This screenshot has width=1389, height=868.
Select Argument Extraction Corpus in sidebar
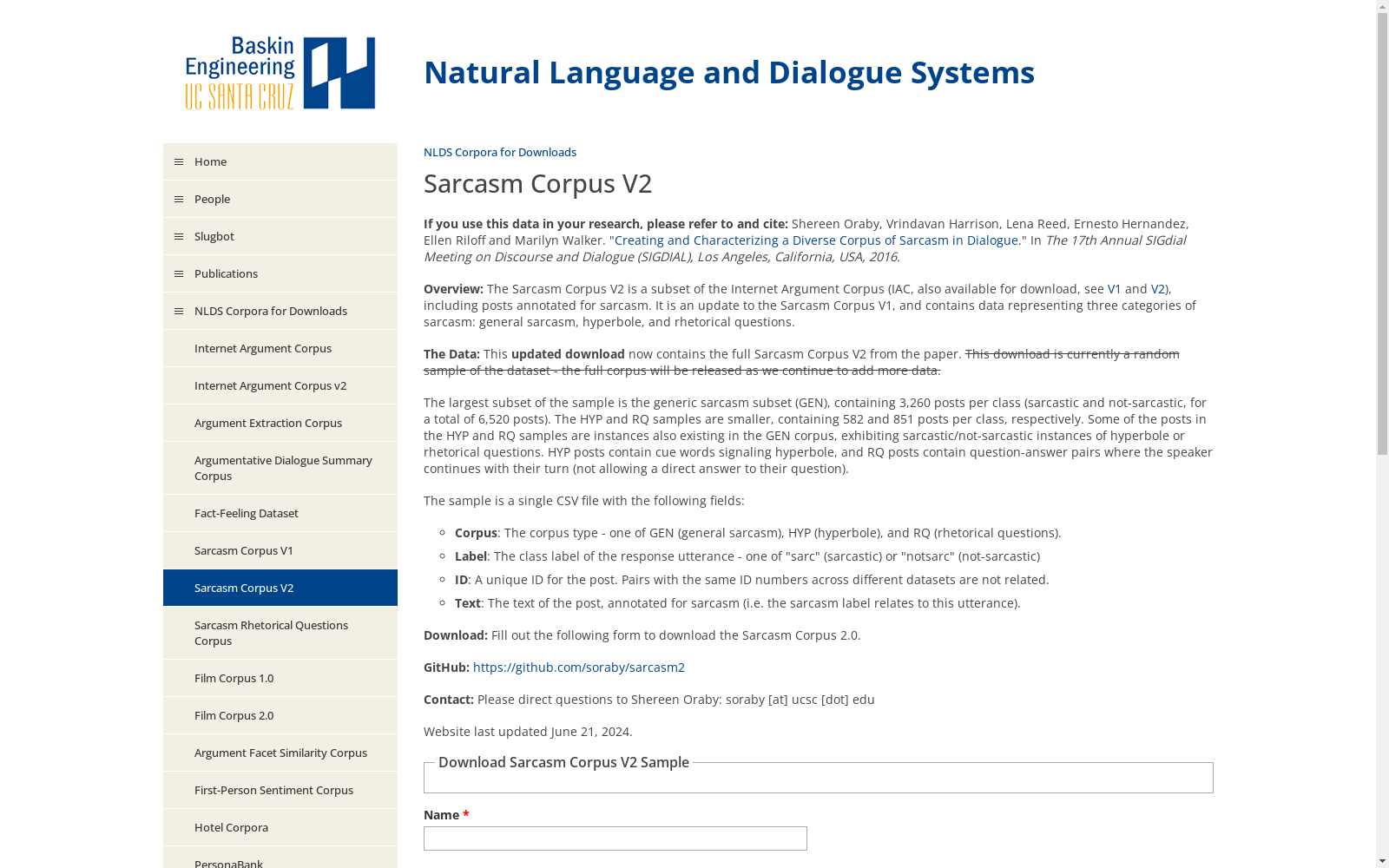pos(280,423)
